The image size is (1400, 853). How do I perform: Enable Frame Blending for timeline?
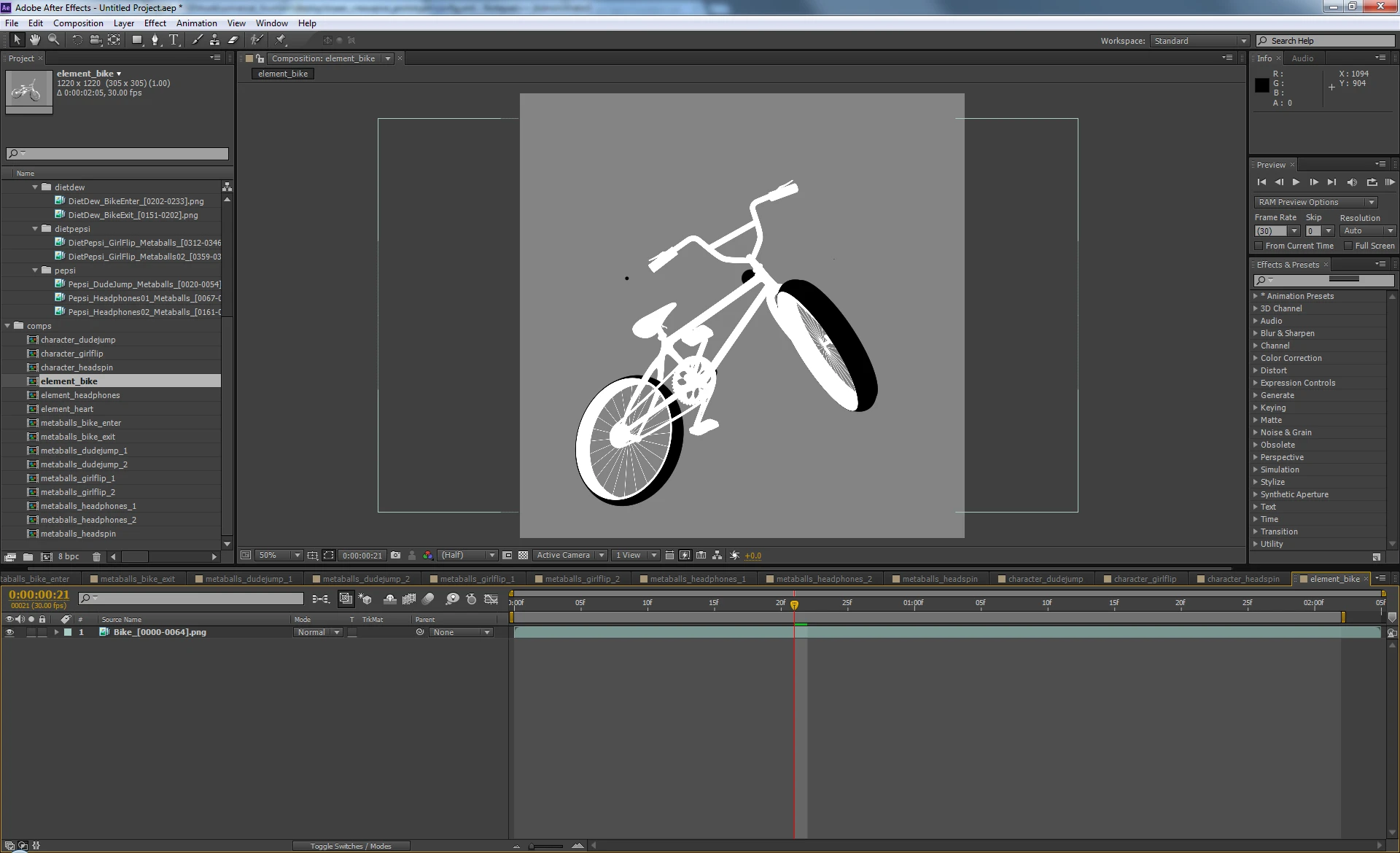coord(409,599)
